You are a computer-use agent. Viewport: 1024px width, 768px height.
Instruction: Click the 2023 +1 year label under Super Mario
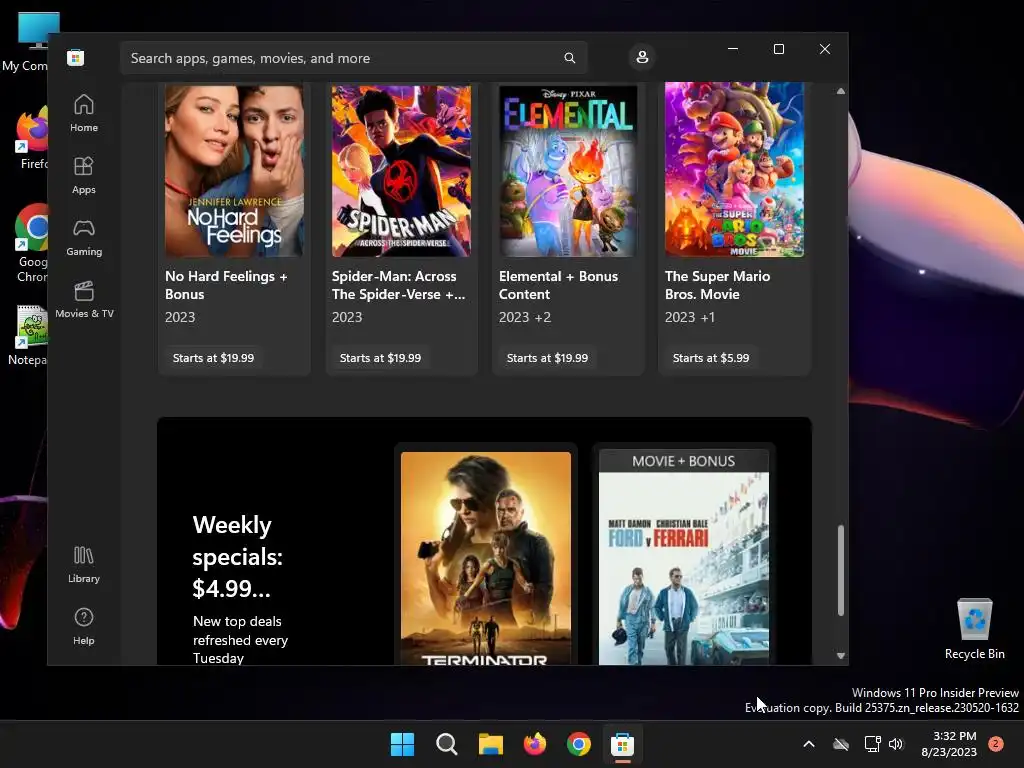[690, 317]
